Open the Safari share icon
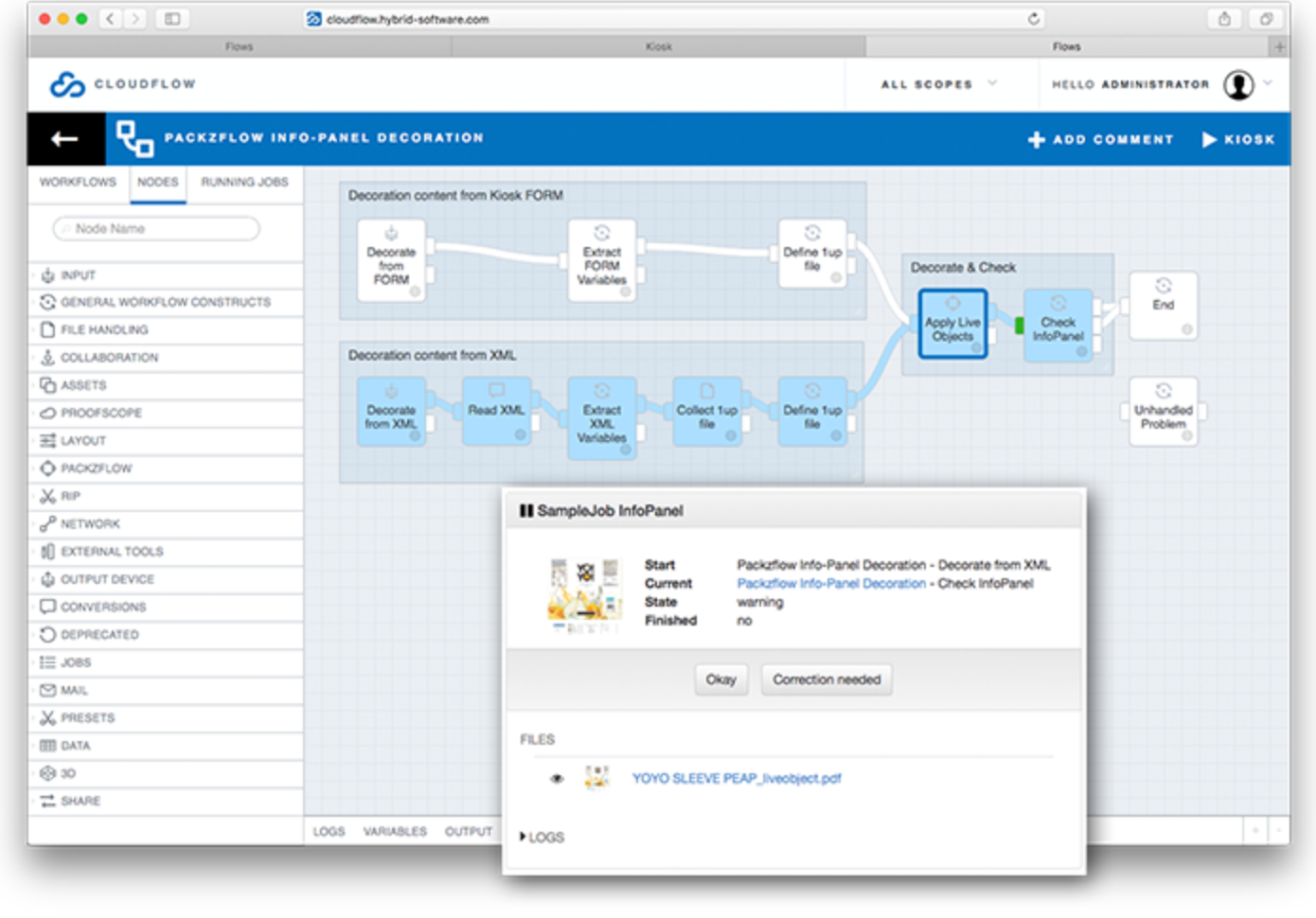 [1224, 19]
